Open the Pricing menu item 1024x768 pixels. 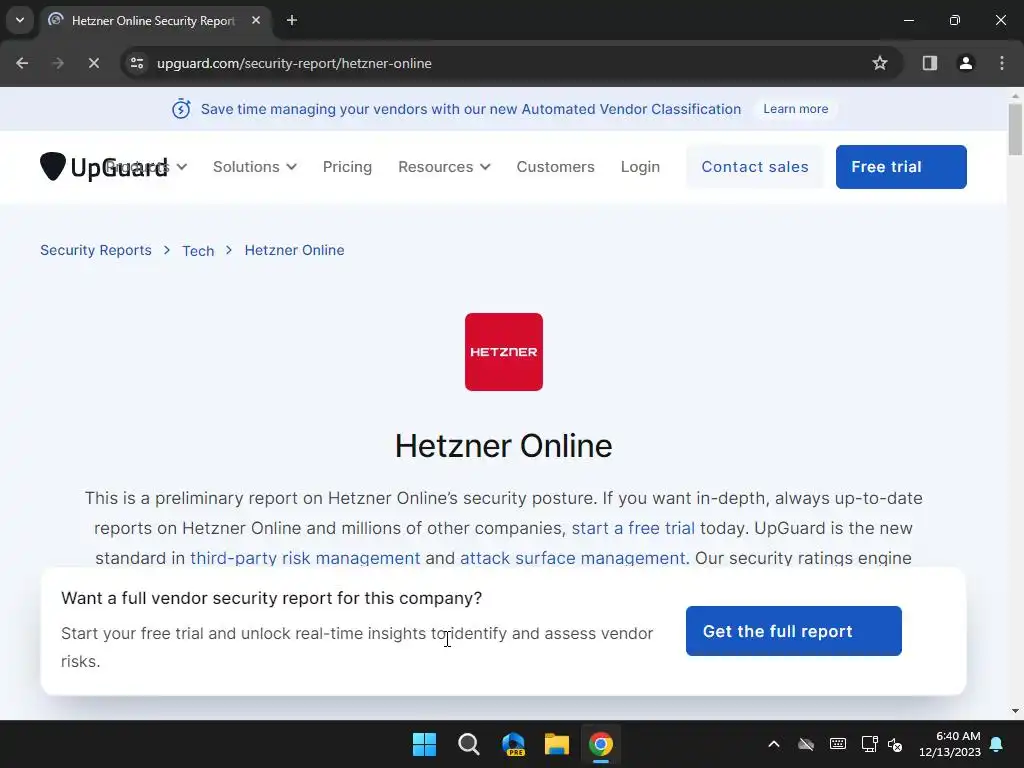(347, 167)
